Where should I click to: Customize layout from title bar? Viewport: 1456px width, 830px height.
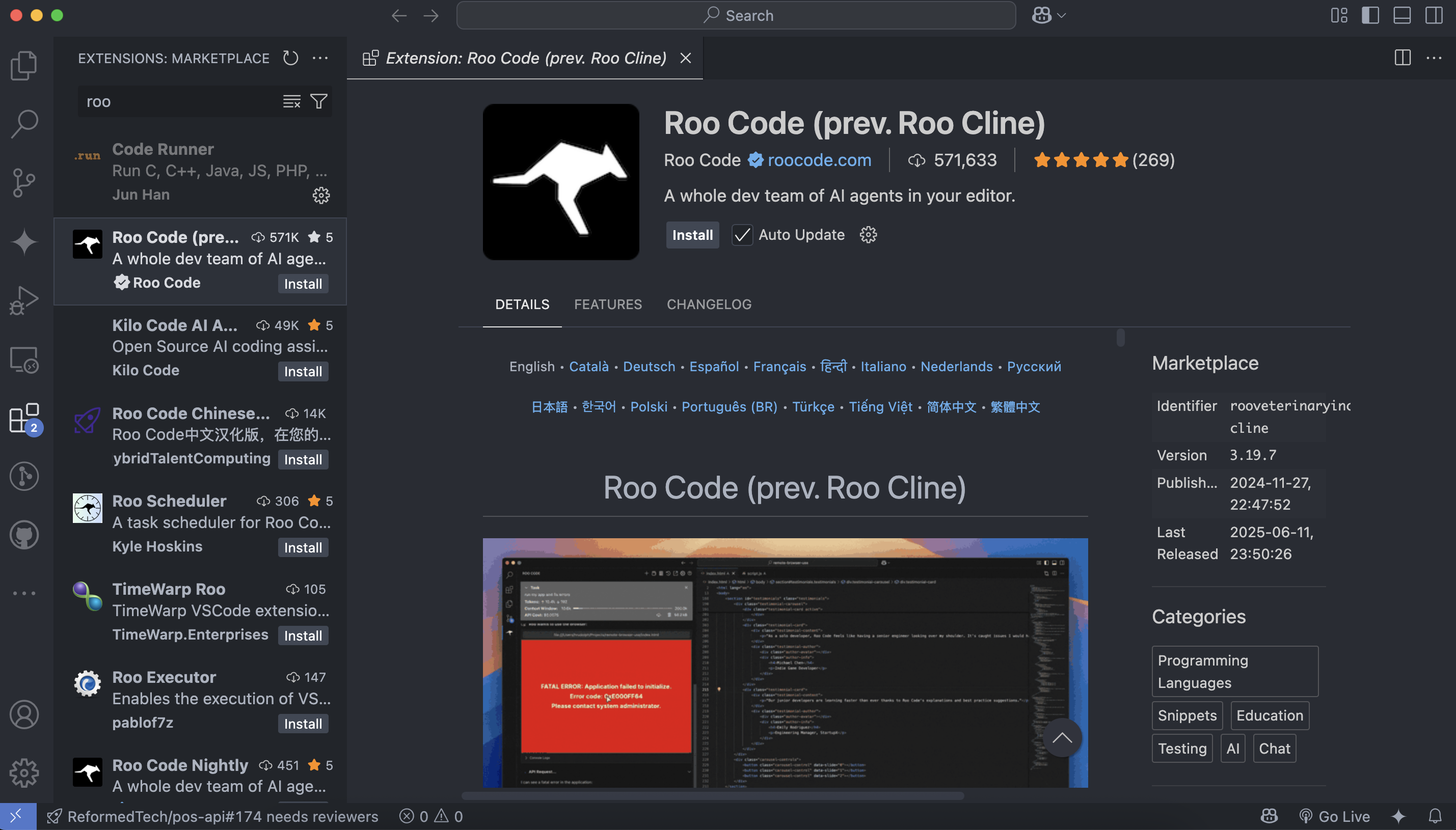[1339, 15]
